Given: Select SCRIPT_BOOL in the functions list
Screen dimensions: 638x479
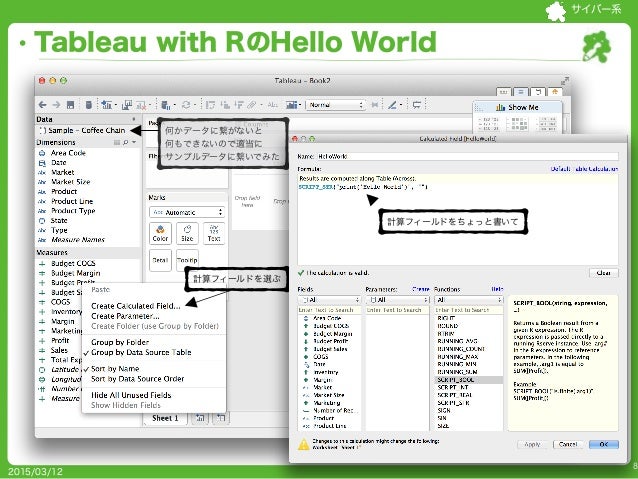Looking at the screenshot, I should (469, 380).
